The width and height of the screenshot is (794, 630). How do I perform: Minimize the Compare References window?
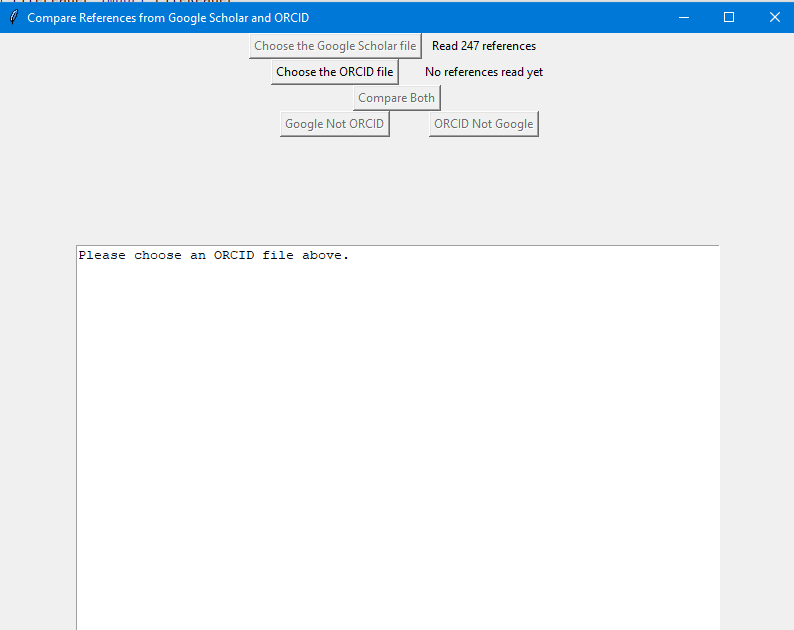click(684, 17)
